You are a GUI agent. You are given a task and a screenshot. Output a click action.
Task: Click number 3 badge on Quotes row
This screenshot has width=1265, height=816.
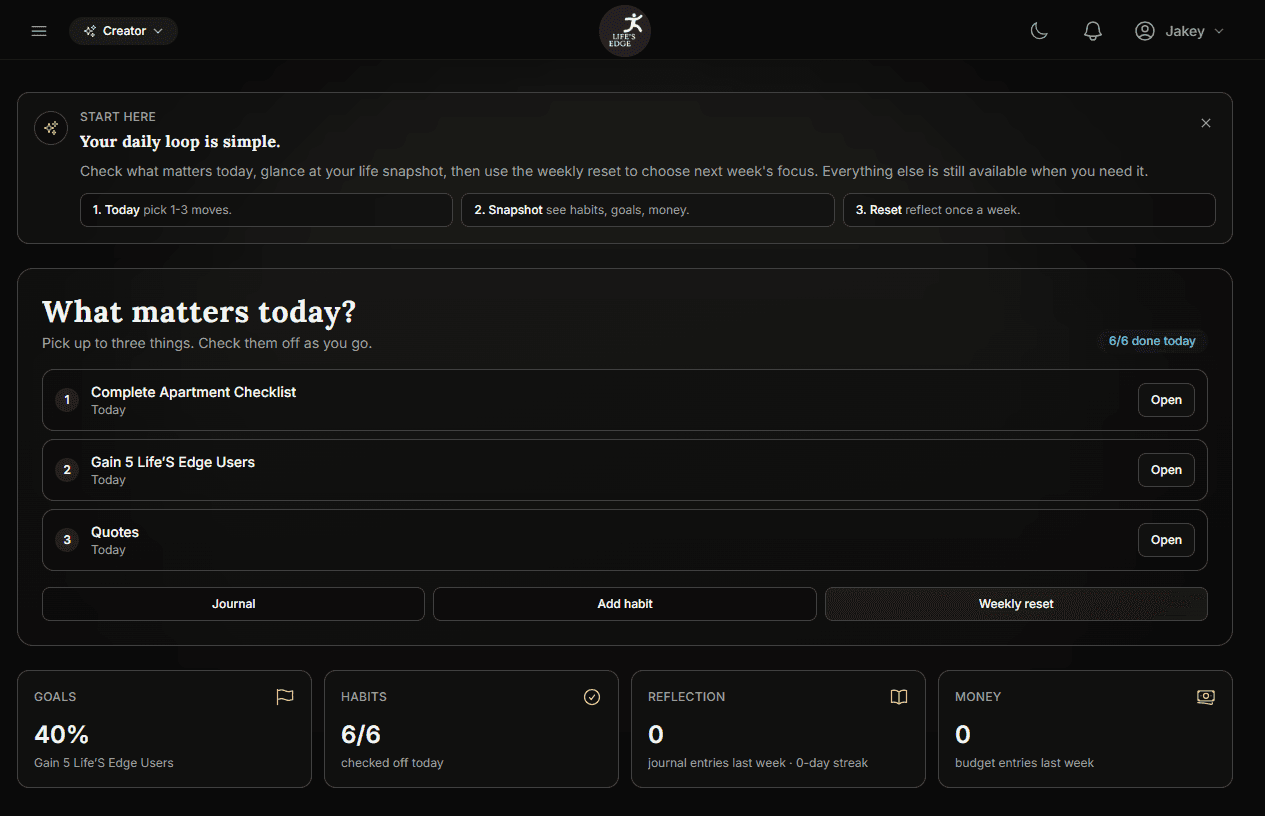(x=67, y=540)
